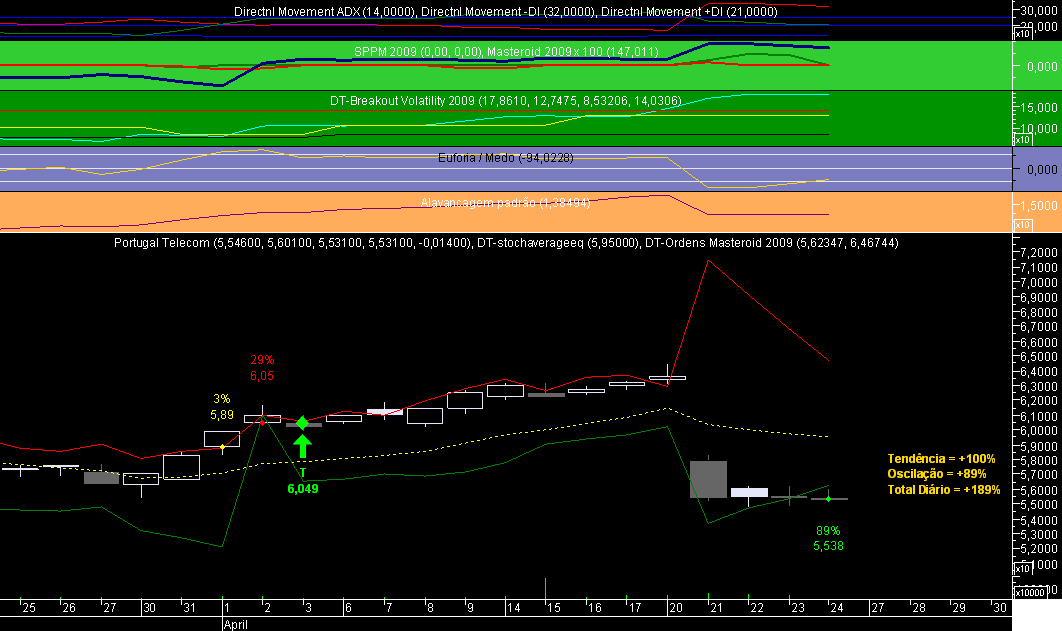Select the 6,0000 price axis label
The width and height of the screenshot is (1062, 631).
(x=1038, y=431)
